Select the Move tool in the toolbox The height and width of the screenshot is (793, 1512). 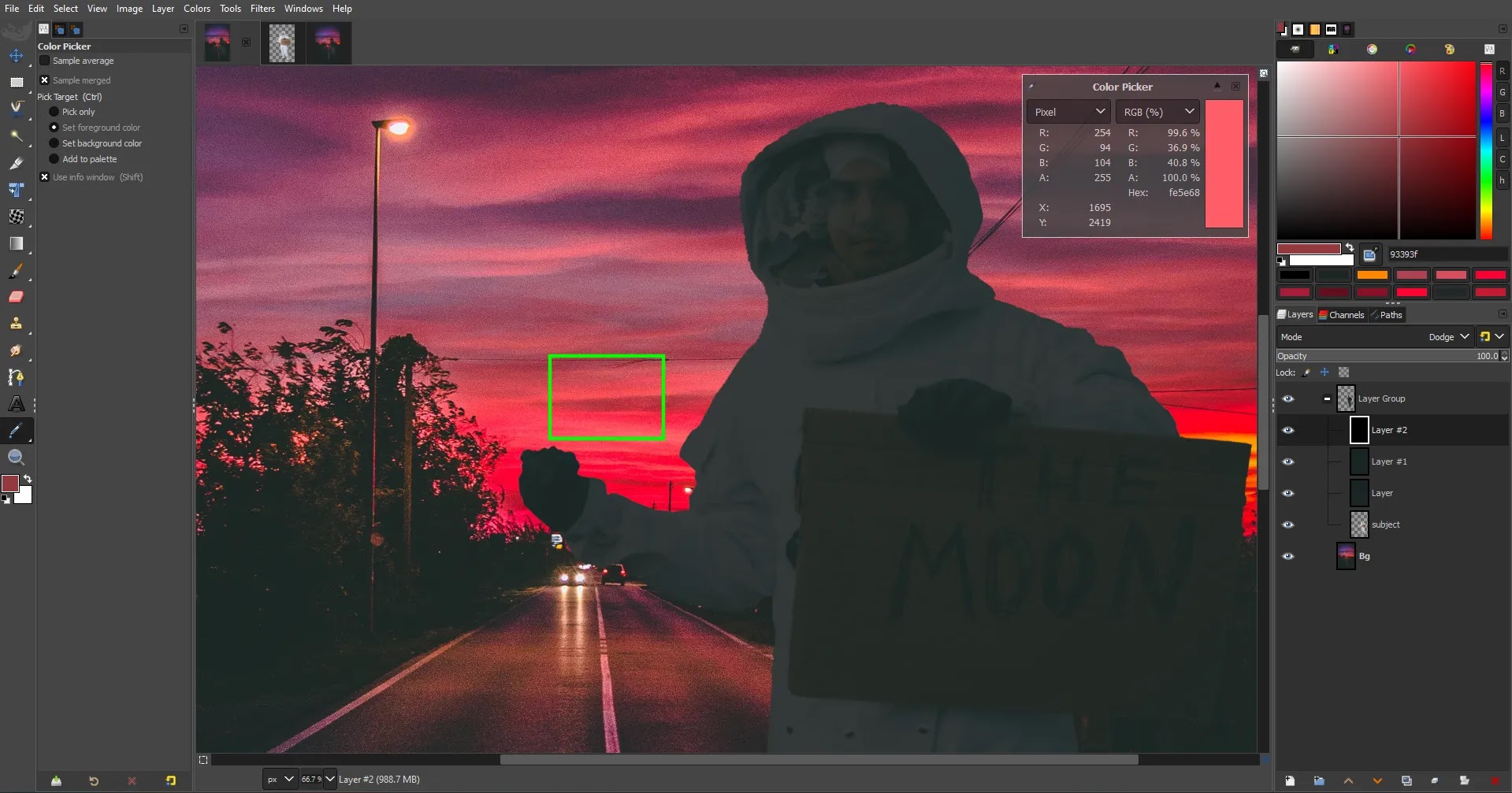pos(16,56)
